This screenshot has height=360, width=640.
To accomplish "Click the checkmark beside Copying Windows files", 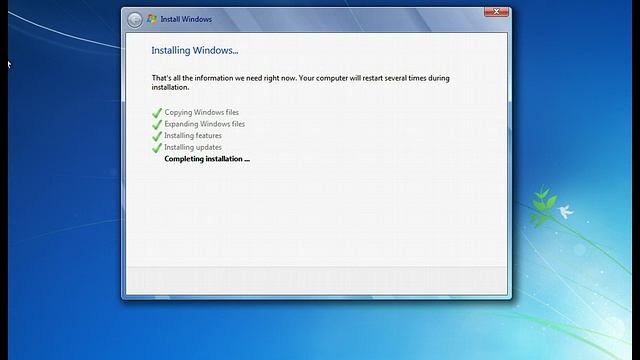I will click(157, 113).
